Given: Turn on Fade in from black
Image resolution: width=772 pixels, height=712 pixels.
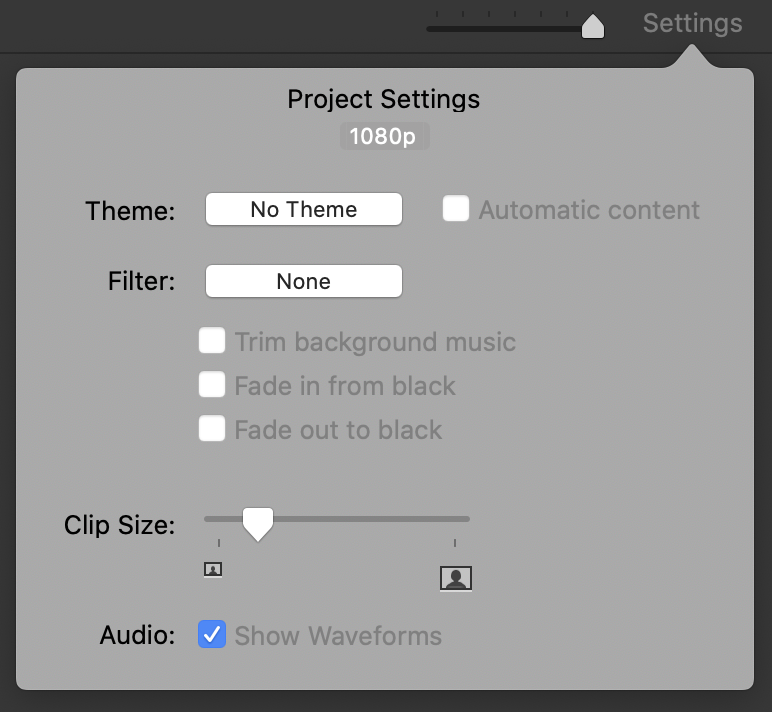Looking at the screenshot, I should coord(212,385).
